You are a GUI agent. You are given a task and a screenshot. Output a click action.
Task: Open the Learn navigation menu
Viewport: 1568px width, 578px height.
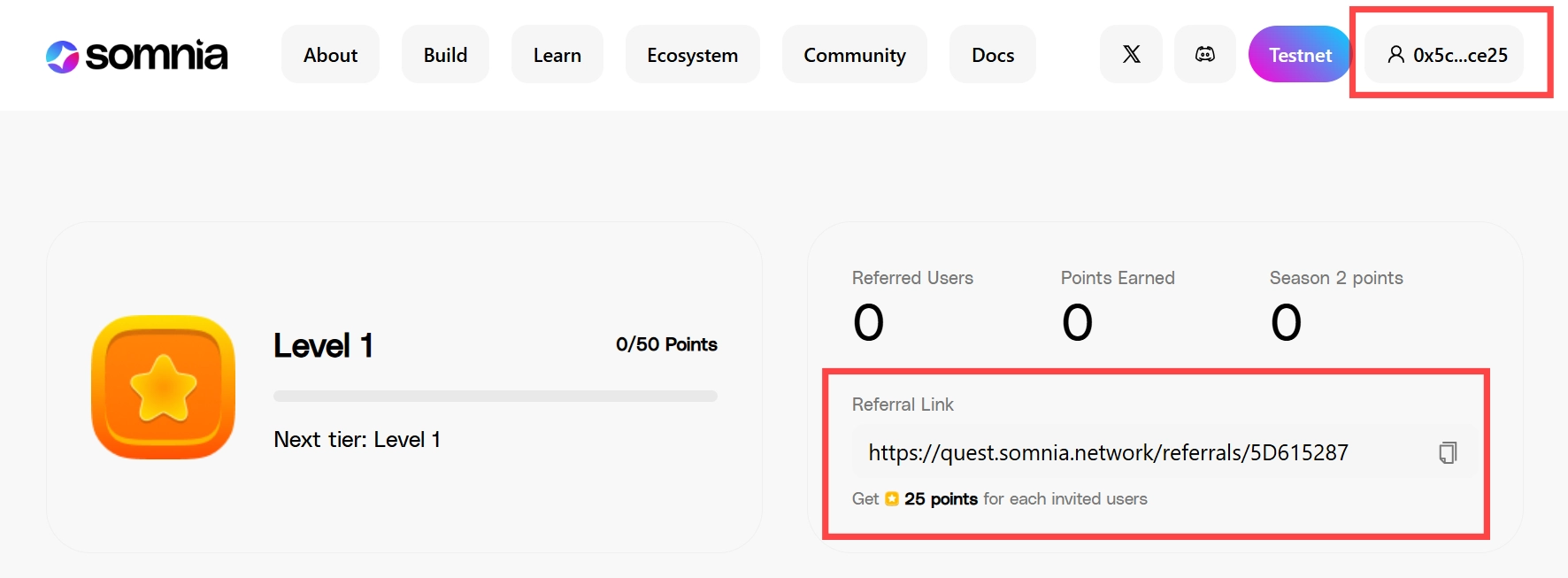point(557,54)
